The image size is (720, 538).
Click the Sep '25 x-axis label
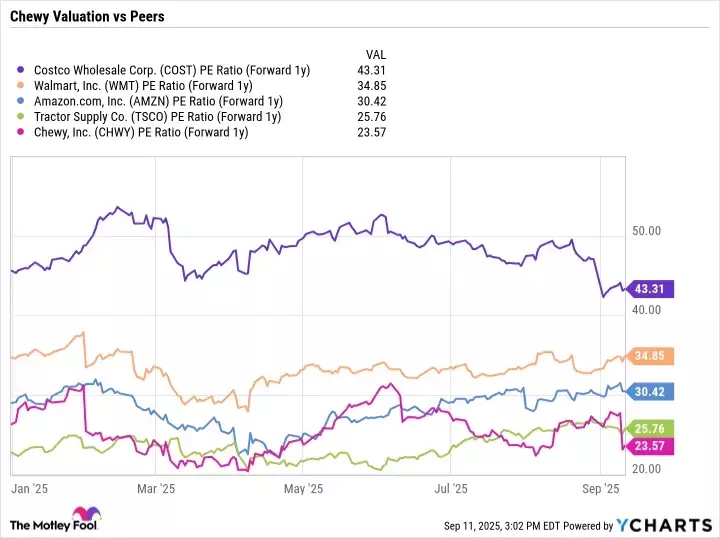click(x=600, y=490)
